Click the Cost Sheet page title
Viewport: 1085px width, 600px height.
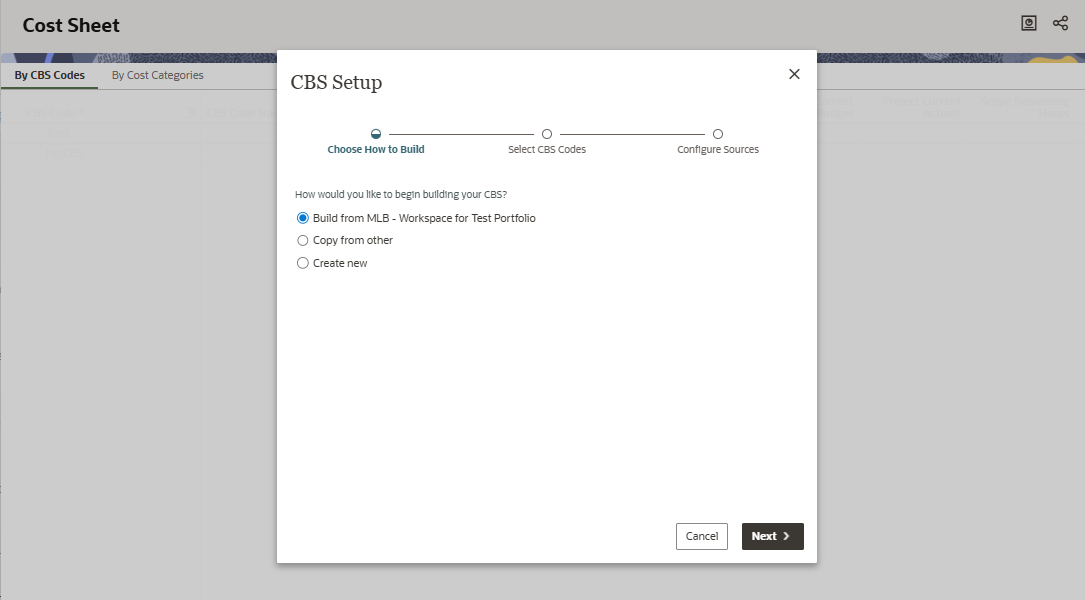[71, 25]
